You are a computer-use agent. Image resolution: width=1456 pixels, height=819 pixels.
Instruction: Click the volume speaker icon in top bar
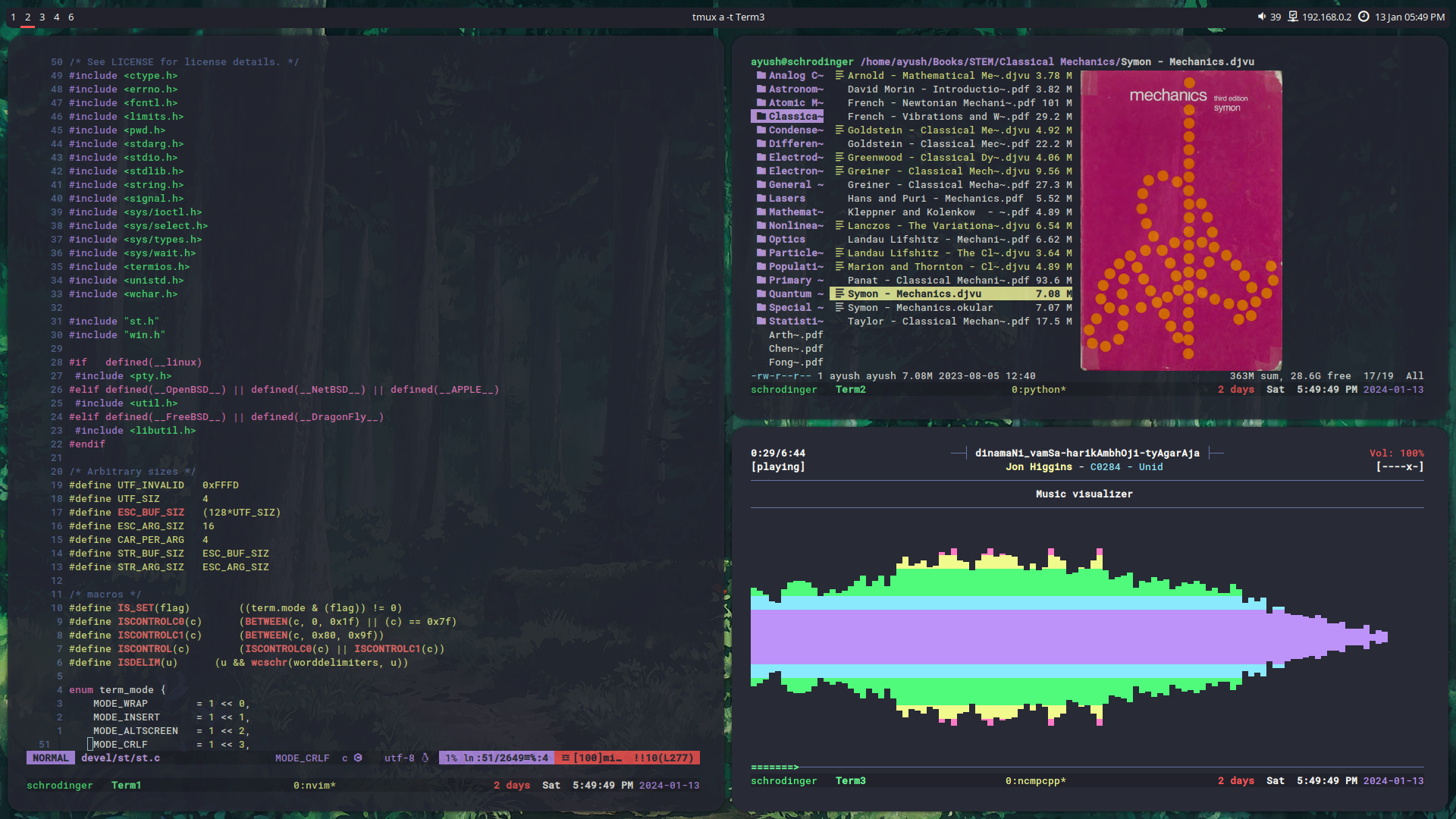(1261, 17)
